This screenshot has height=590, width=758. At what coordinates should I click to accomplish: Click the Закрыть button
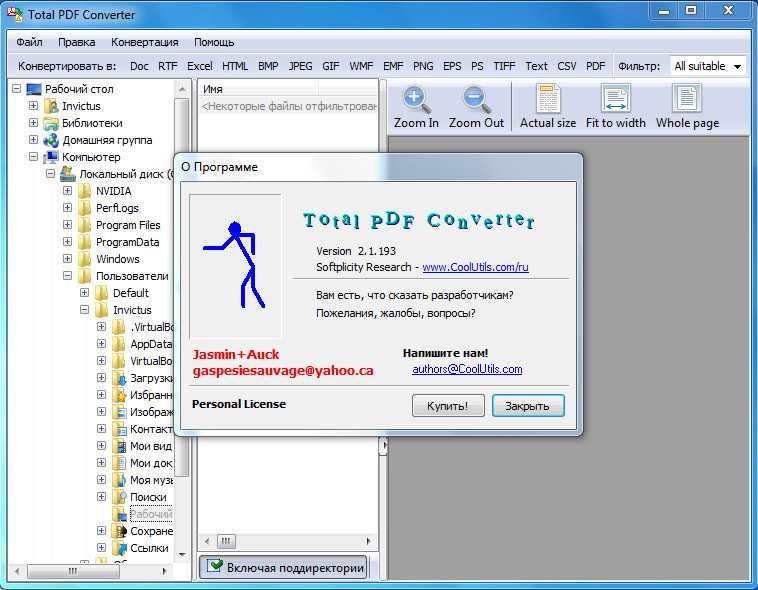coord(527,406)
